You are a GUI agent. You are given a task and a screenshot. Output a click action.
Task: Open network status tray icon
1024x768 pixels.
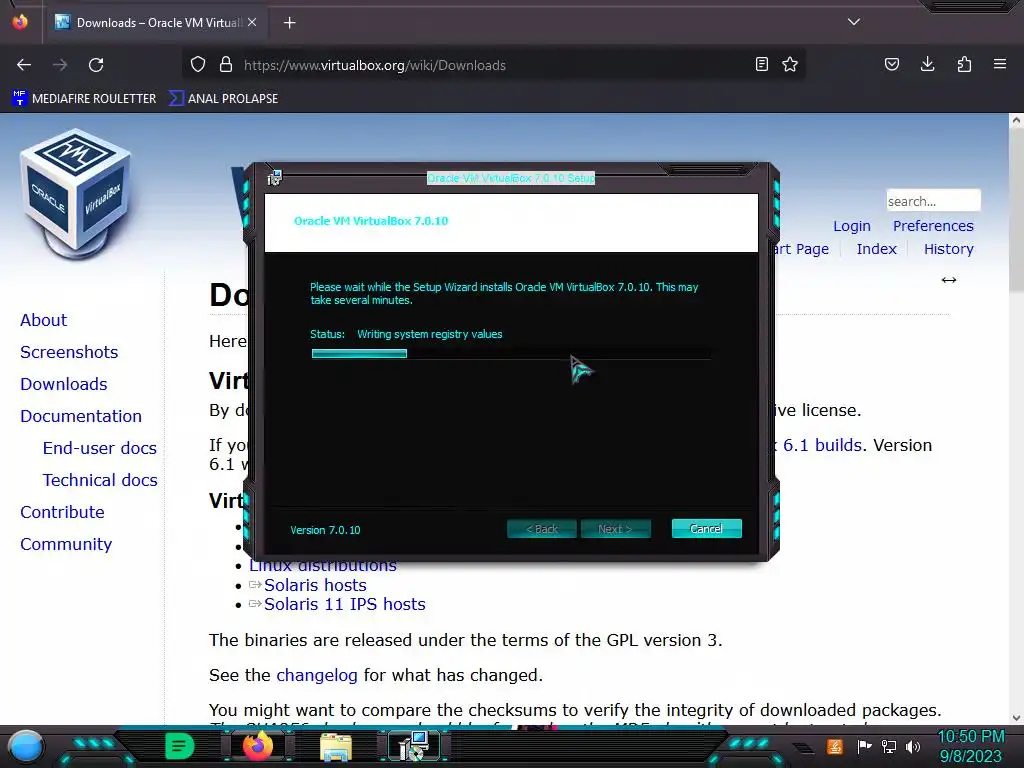coord(888,746)
